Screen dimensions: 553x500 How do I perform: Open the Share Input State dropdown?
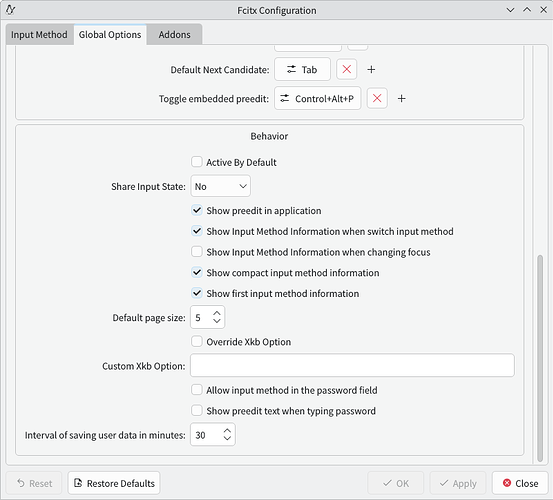220,186
